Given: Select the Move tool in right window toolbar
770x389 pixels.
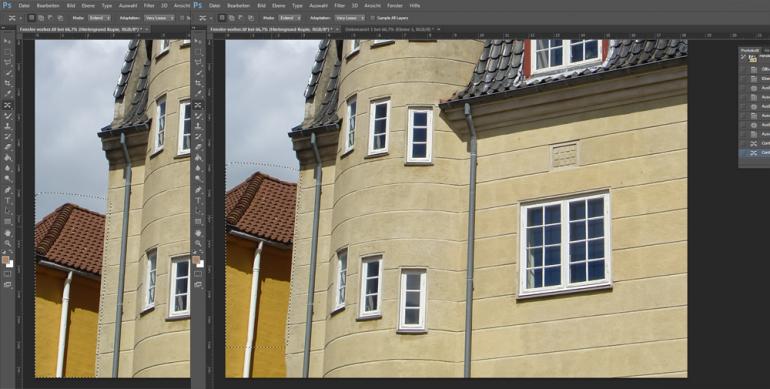Looking at the screenshot, I should tap(198, 41).
